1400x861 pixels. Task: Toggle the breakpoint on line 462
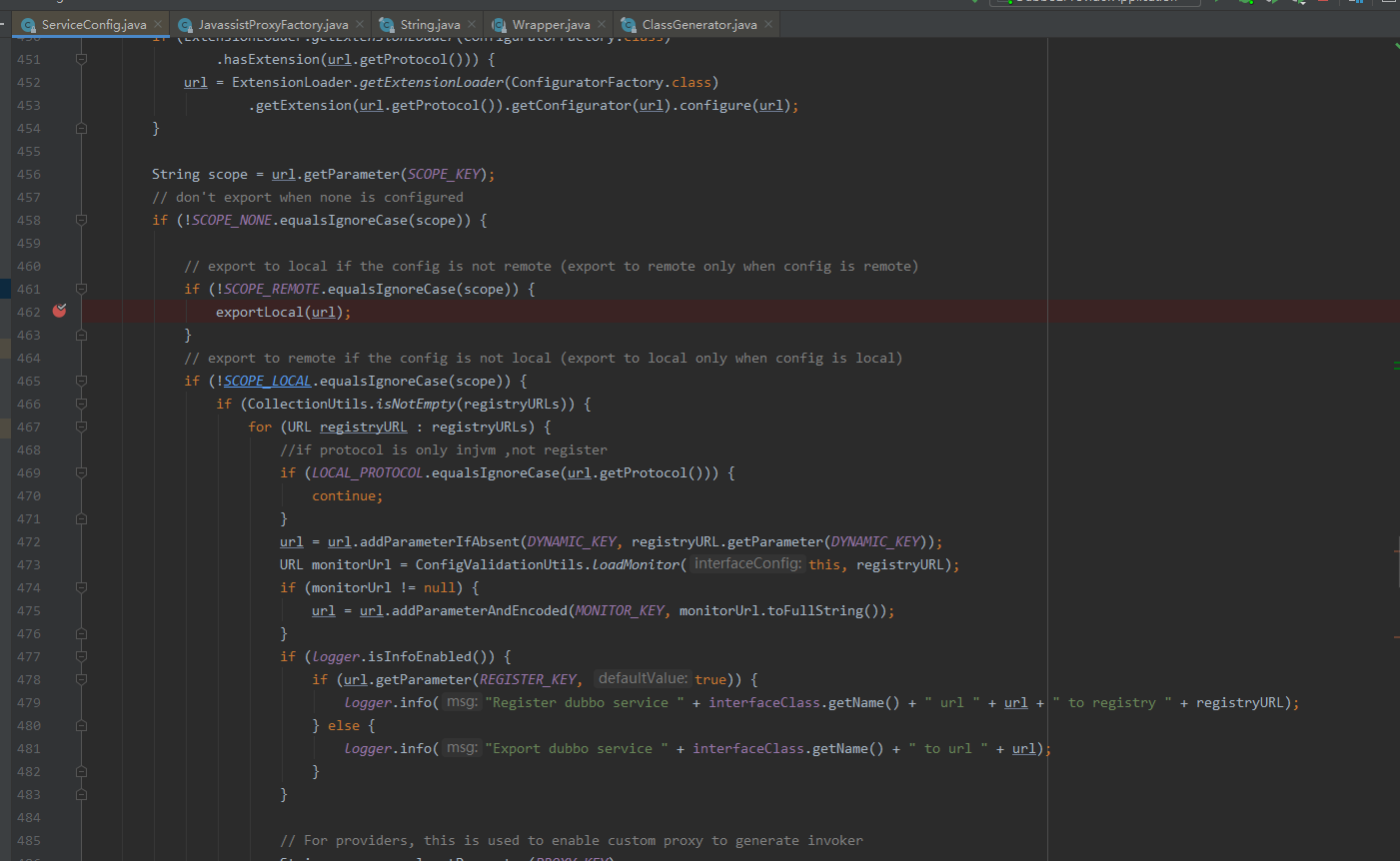click(x=59, y=311)
